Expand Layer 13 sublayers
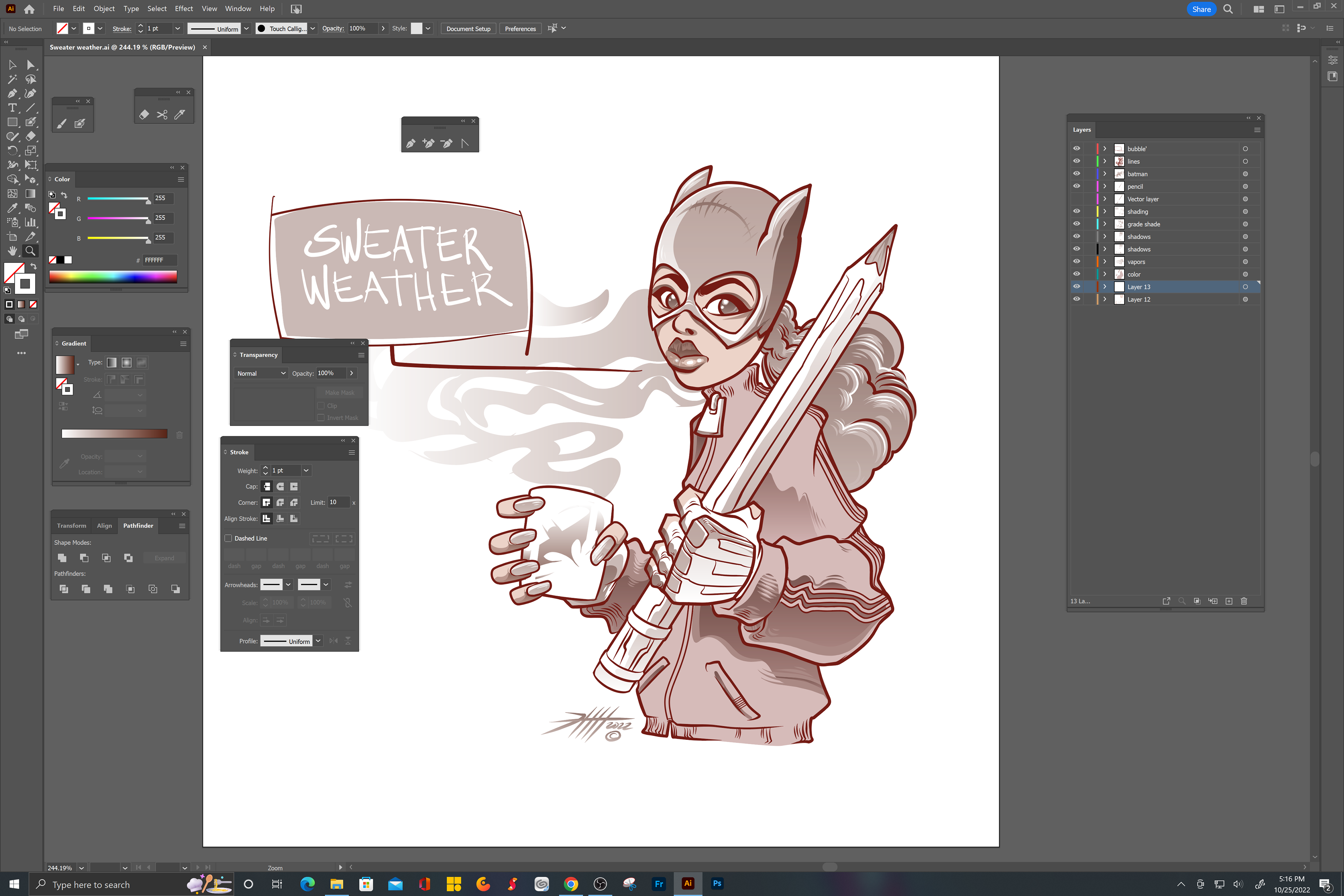Image resolution: width=1344 pixels, height=896 pixels. click(x=1105, y=287)
